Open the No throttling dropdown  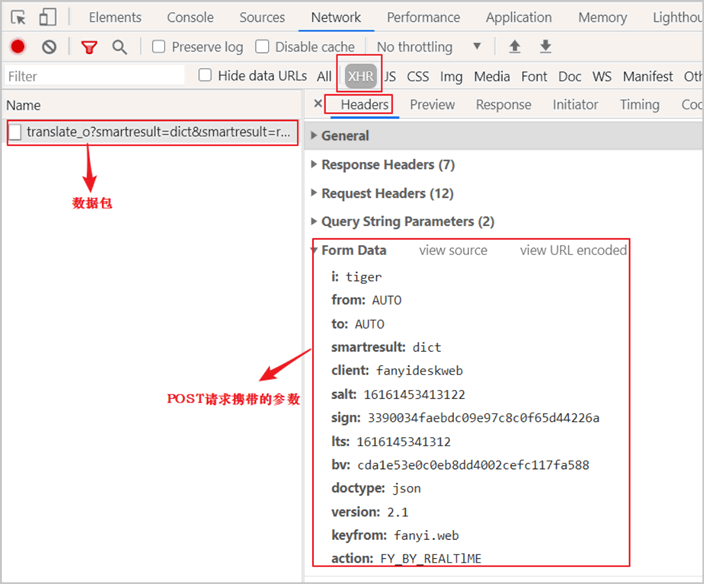(x=428, y=47)
